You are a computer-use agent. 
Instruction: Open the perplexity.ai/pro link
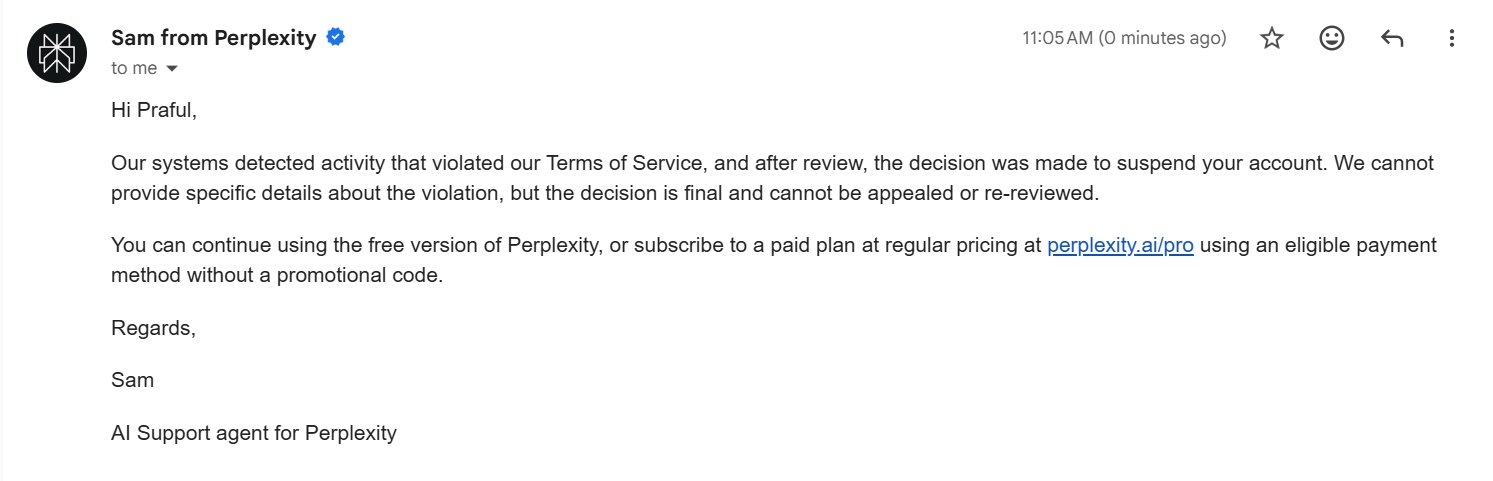(x=1120, y=246)
